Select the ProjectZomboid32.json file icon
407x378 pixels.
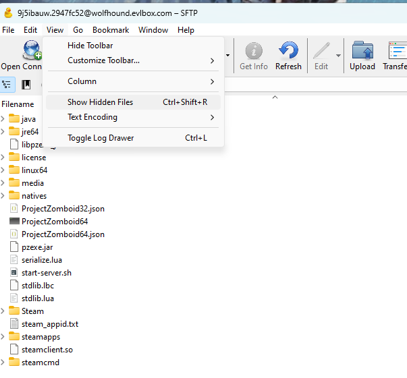click(14, 209)
